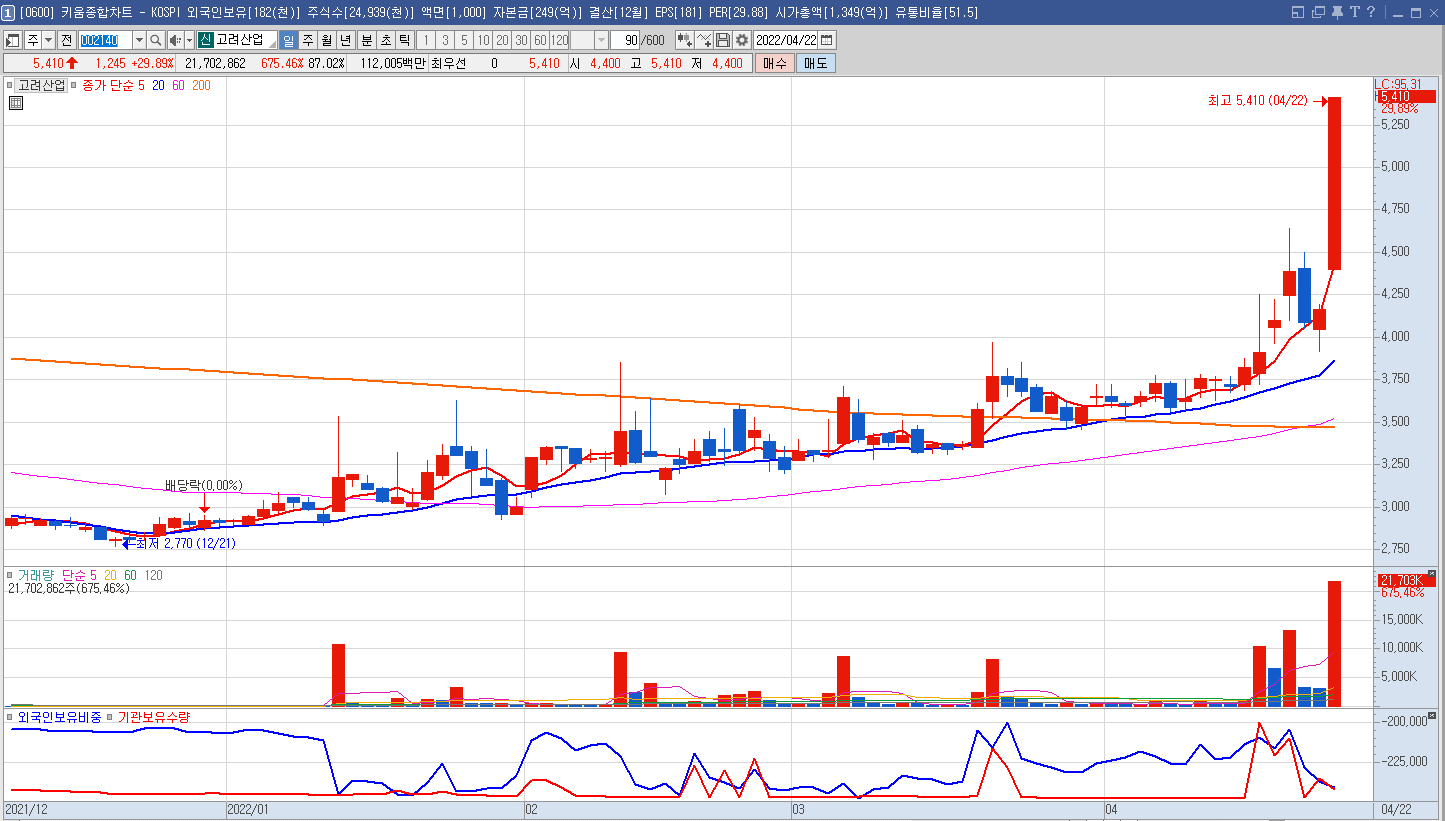Click the window number 1 badge
Image resolution: width=1445 pixels, height=821 pixels.
point(8,12)
